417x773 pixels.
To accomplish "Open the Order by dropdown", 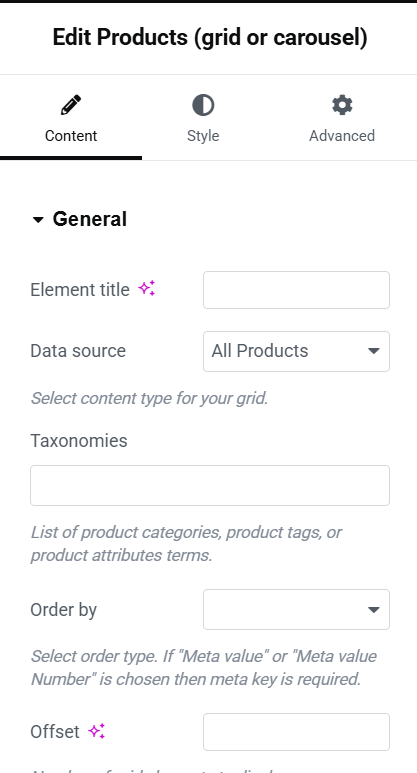I will pyautogui.click(x=296, y=609).
